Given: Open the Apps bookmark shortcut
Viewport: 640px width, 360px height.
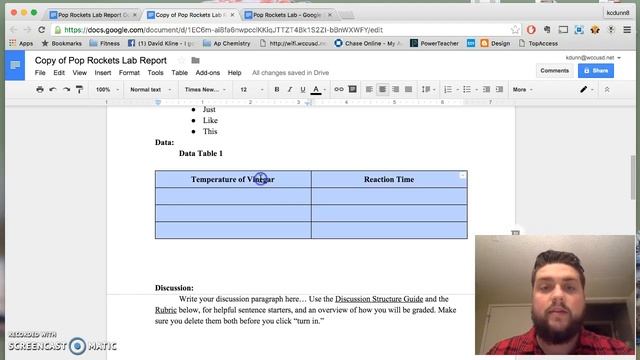Looking at the screenshot, I should point(21,43).
